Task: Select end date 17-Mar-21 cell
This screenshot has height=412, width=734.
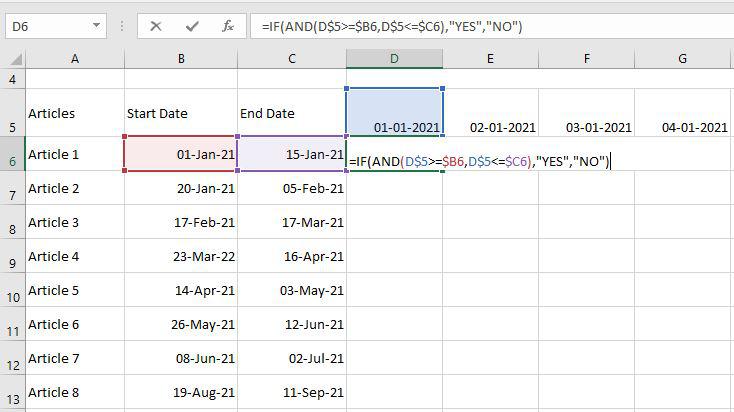Action: (x=292, y=222)
